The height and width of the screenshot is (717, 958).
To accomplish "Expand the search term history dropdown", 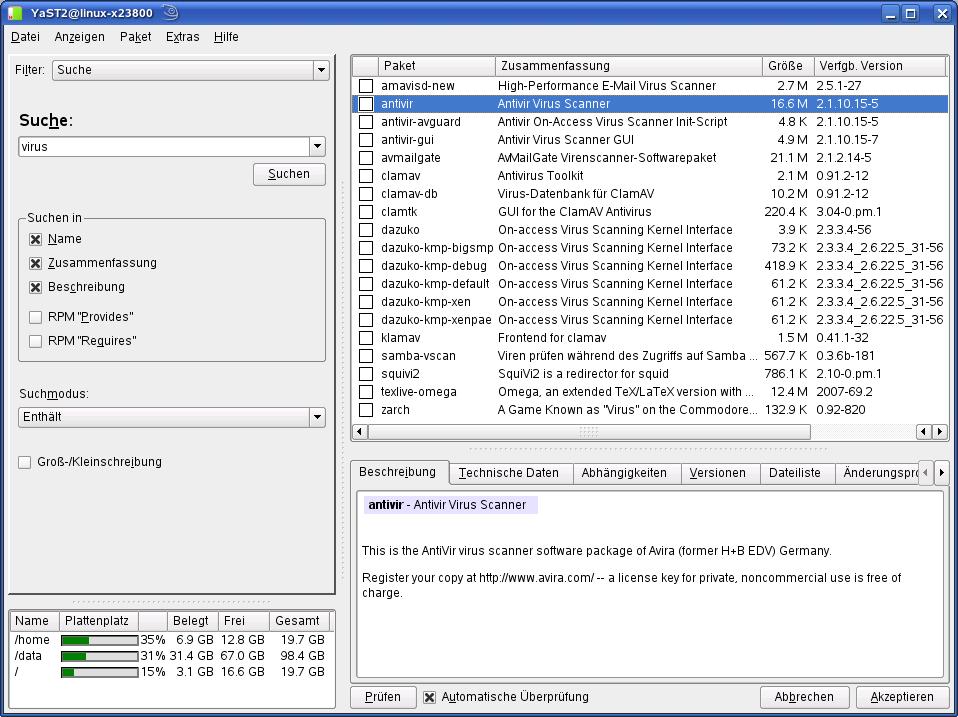I will 317,147.
